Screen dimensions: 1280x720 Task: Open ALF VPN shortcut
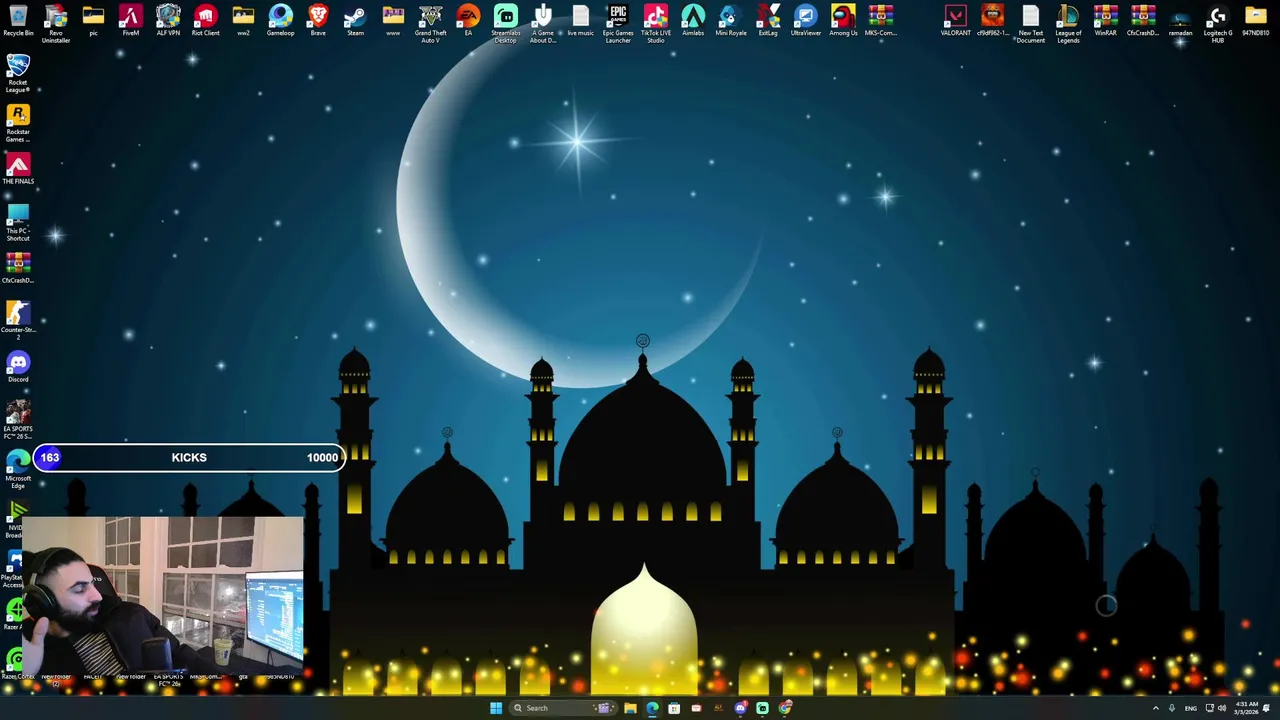click(168, 20)
